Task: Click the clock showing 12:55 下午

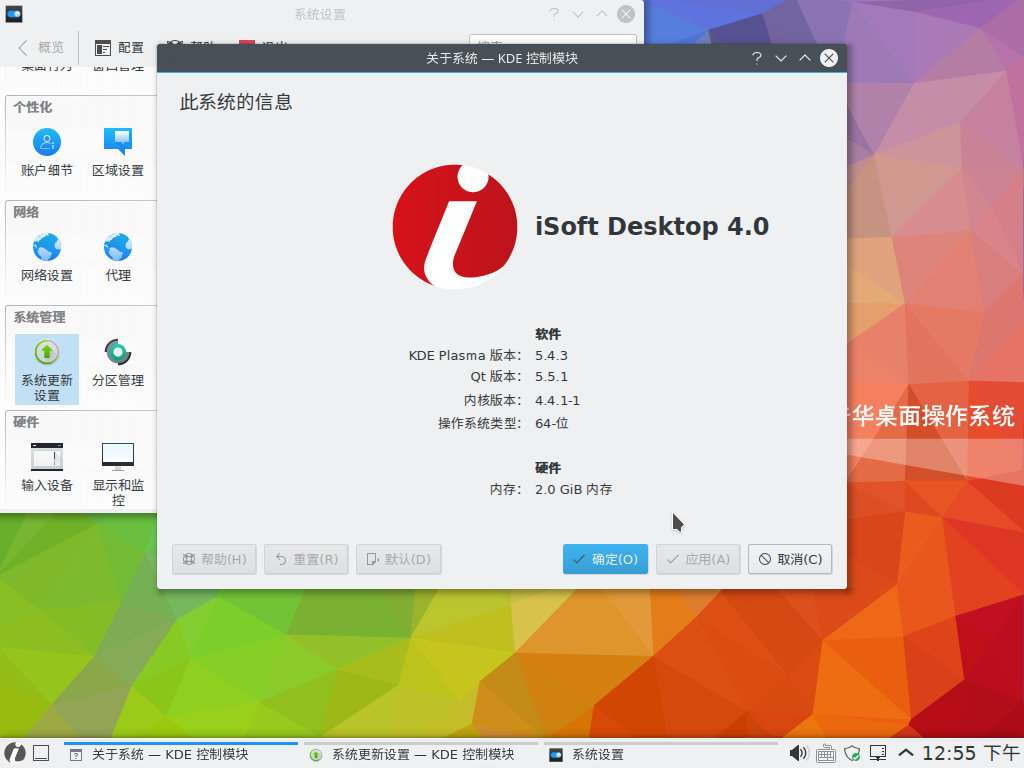Action: pos(970,754)
